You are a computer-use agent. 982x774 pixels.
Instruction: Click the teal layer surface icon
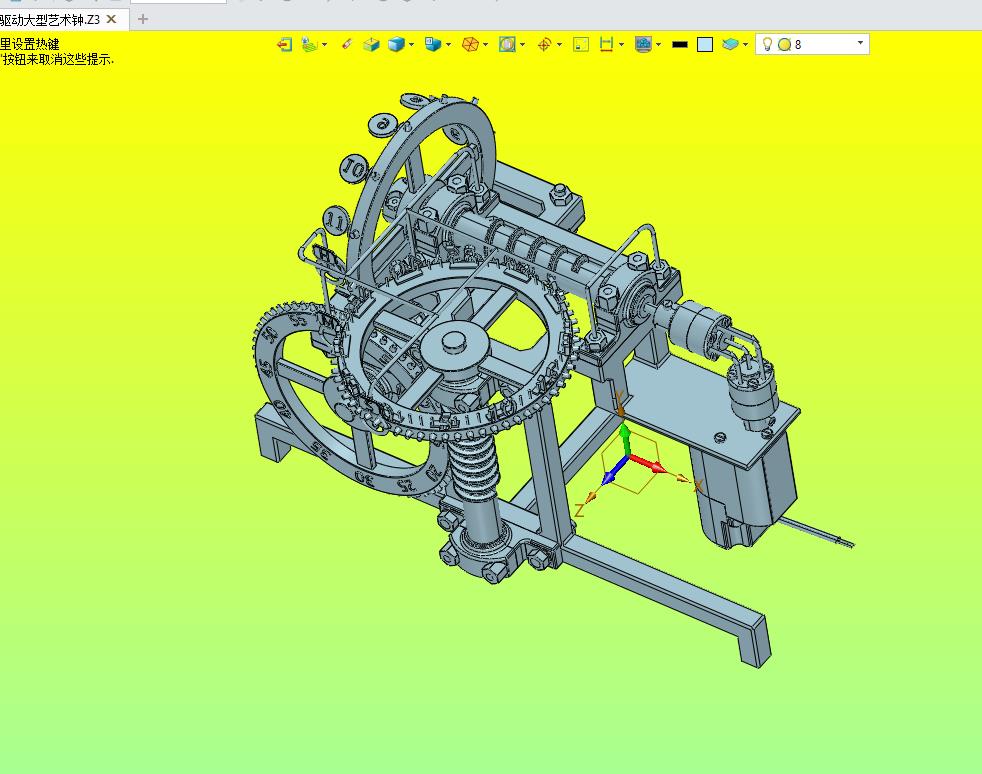[730, 44]
